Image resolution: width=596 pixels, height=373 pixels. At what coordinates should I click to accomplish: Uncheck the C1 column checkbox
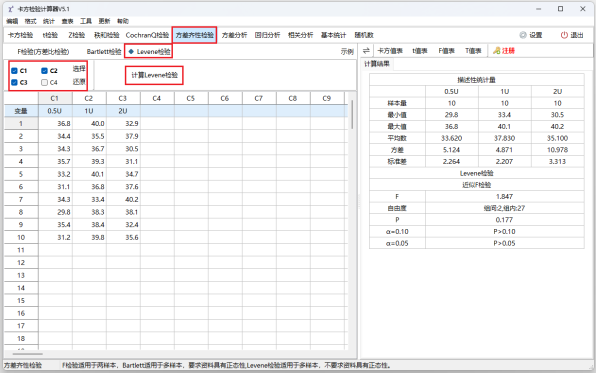point(14,71)
